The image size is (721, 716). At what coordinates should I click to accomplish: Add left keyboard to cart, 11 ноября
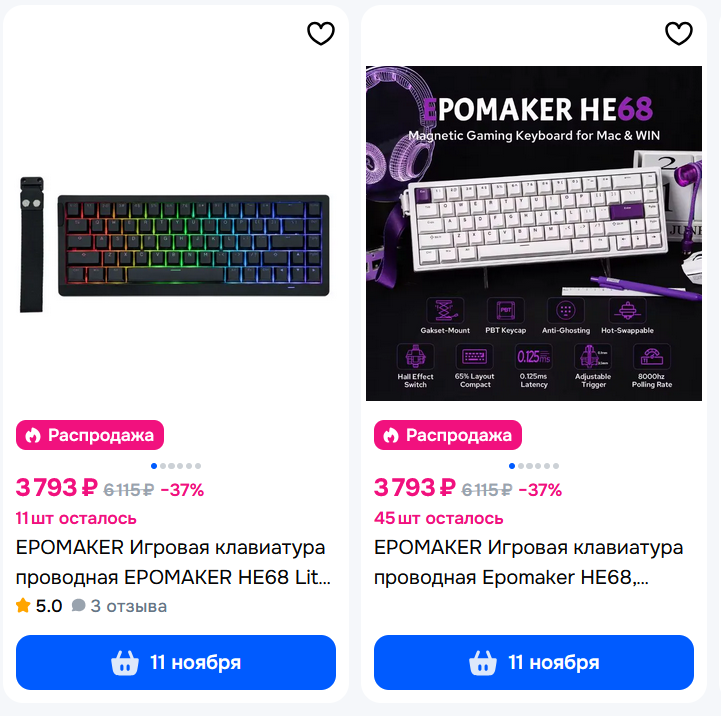(176, 662)
